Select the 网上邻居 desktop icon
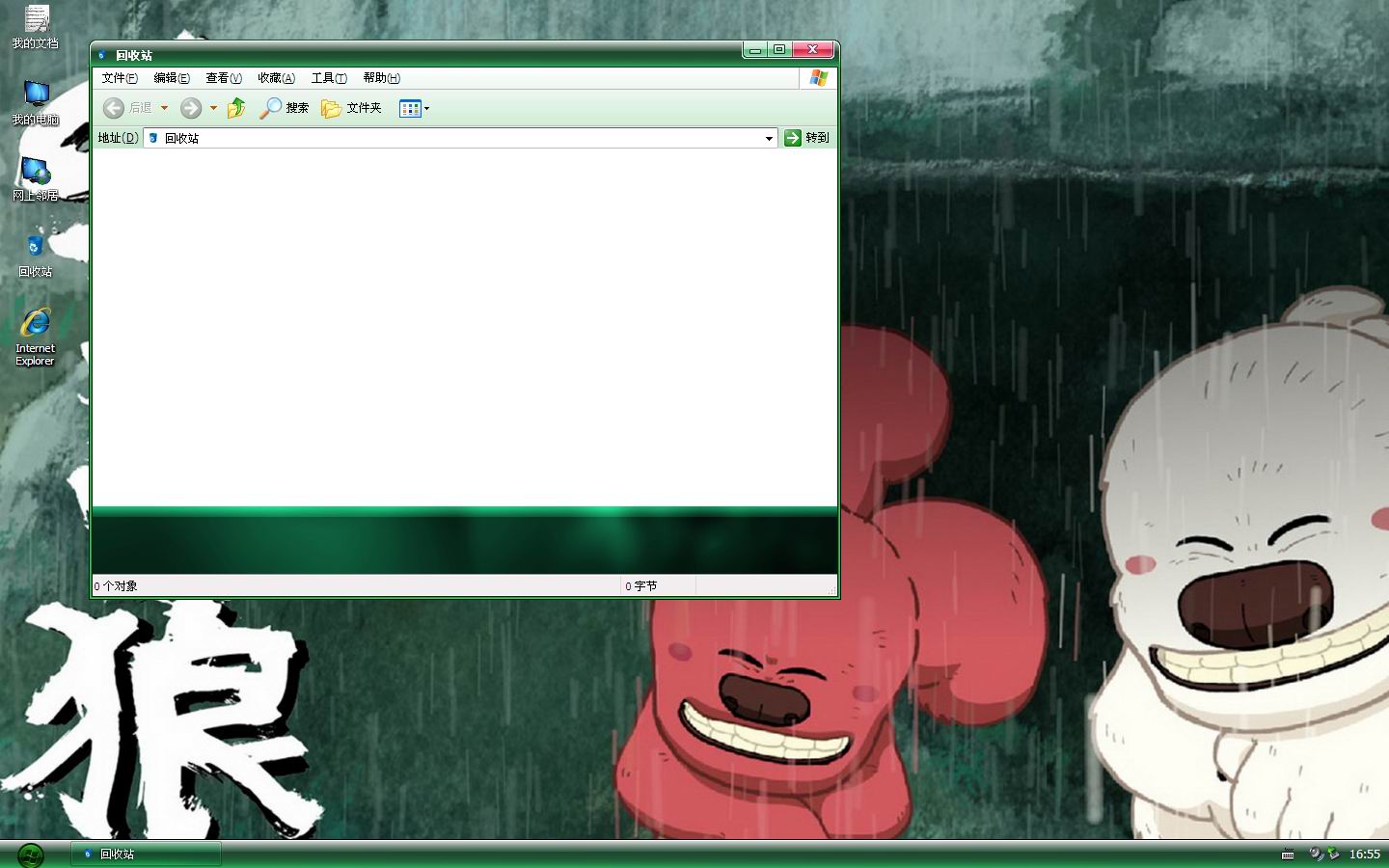Screen dimensions: 1389x868 click(x=36, y=179)
